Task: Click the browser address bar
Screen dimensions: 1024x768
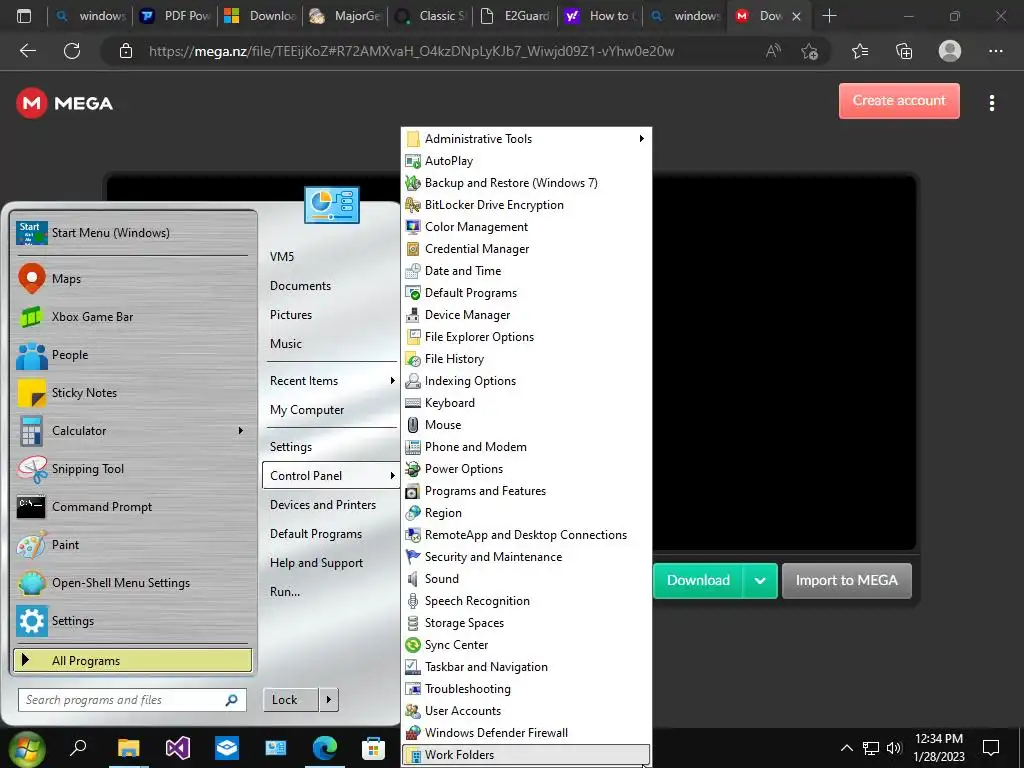Action: (411, 51)
